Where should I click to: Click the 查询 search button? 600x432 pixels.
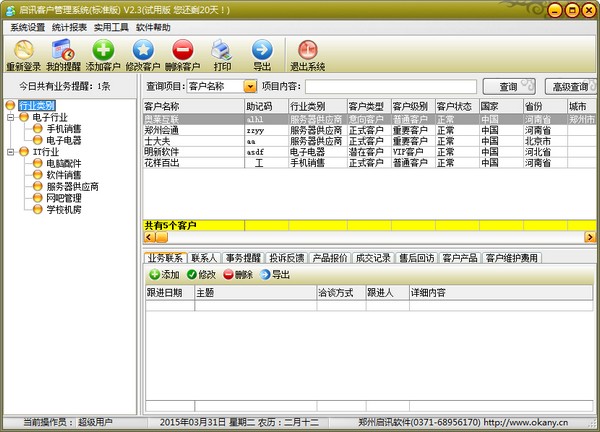509,86
